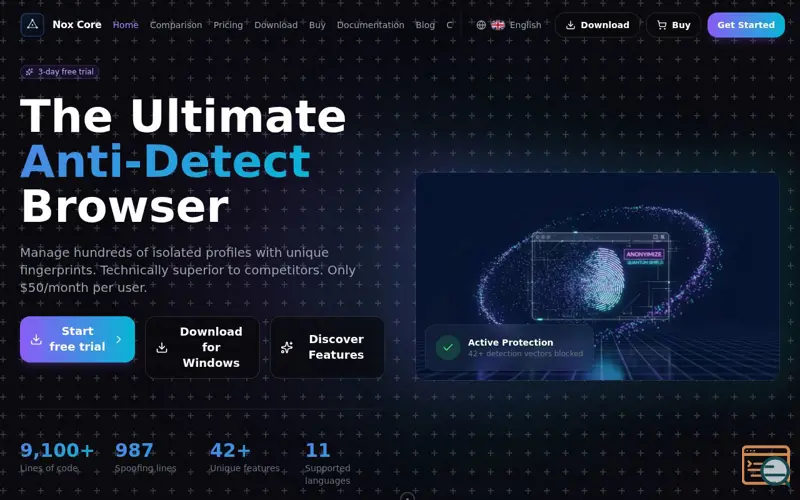Click '42+ detection vectors blocked' text
The height and width of the screenshot is (500, 800).
coord(526,353)
